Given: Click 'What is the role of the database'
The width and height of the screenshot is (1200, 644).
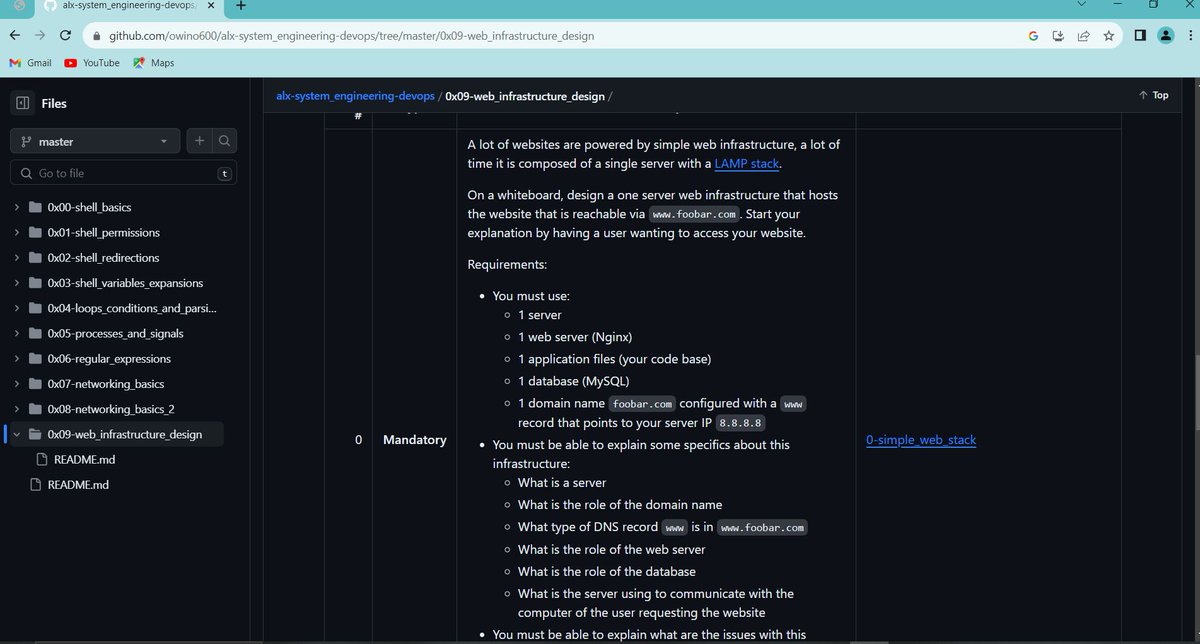Looking at the screenshot, I should click(x=607, y=571).
